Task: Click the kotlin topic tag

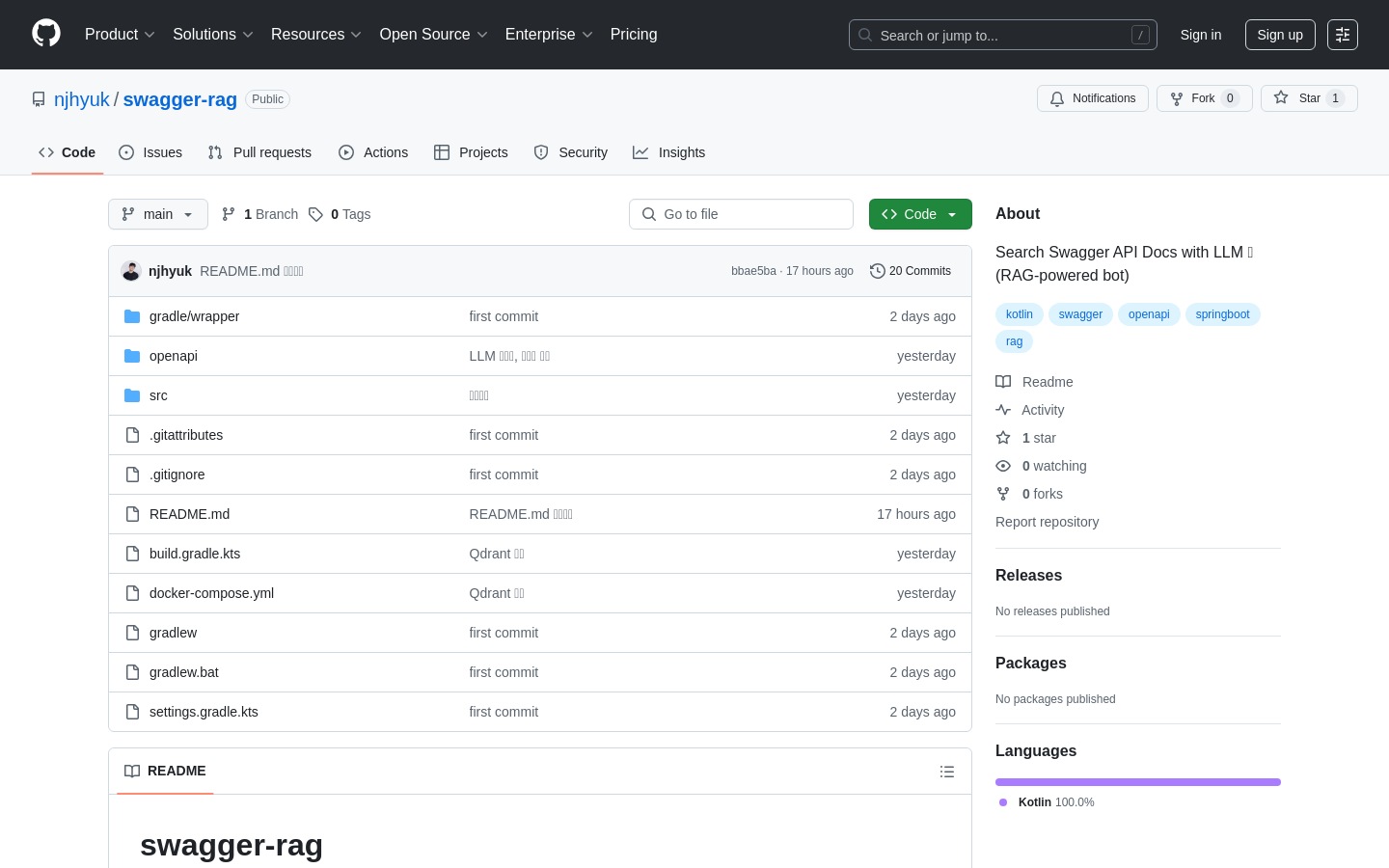Action: coord(1020,314)
